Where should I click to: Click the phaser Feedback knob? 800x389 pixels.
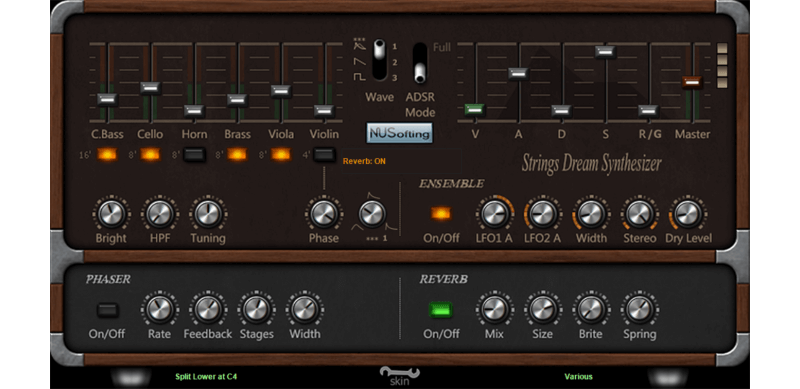coord(208,309)
